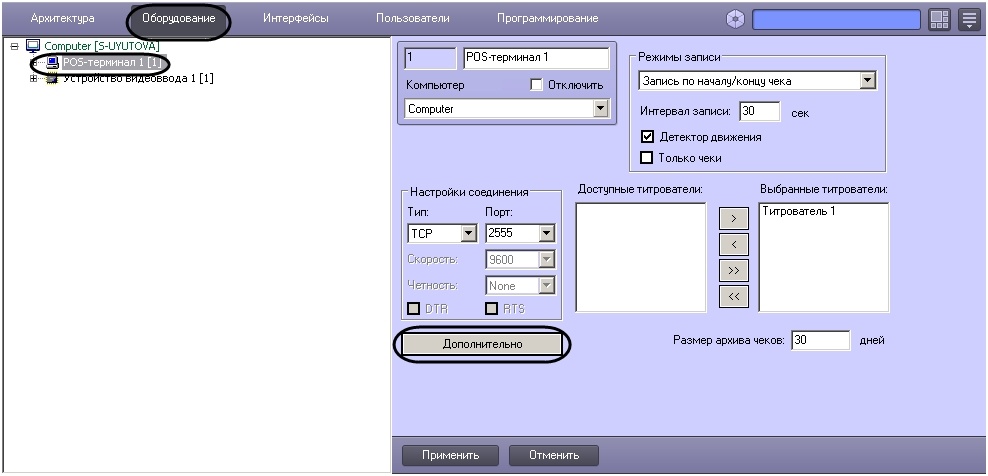Move all items left with << button
The width and height of the screenshot is (988, 476).
pos(733,295)
